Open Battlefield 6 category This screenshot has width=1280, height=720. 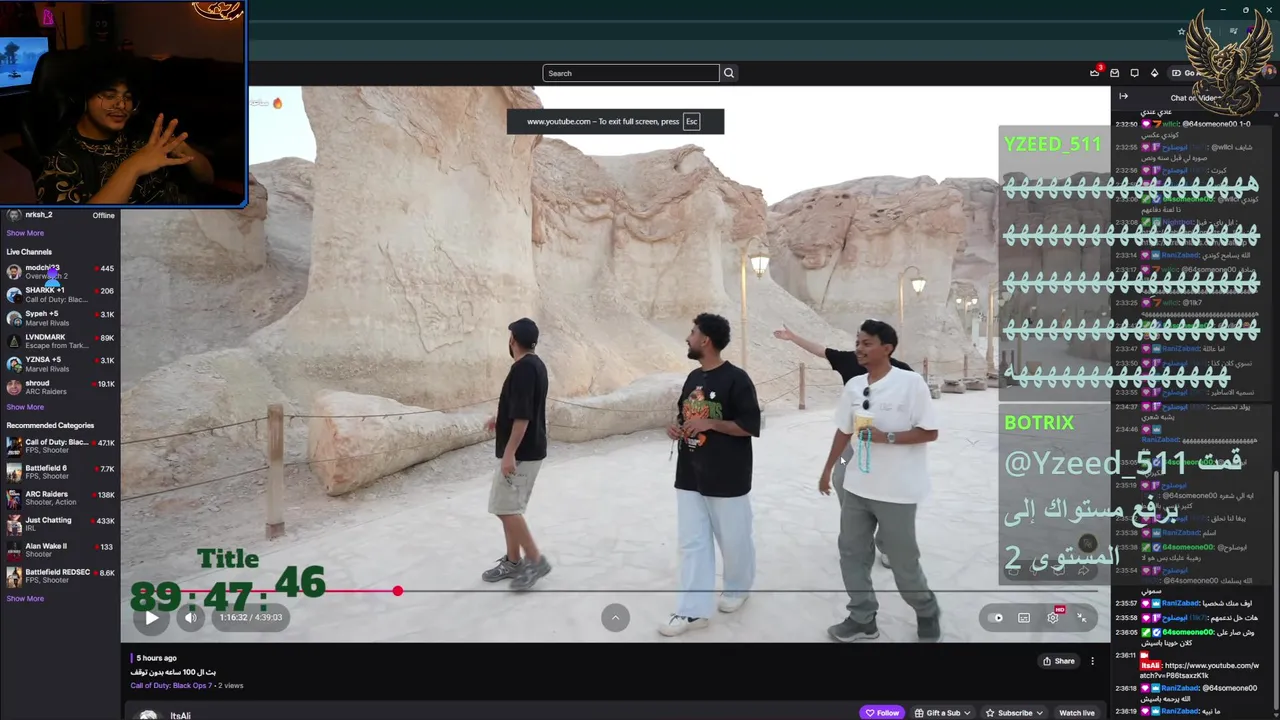60,472
